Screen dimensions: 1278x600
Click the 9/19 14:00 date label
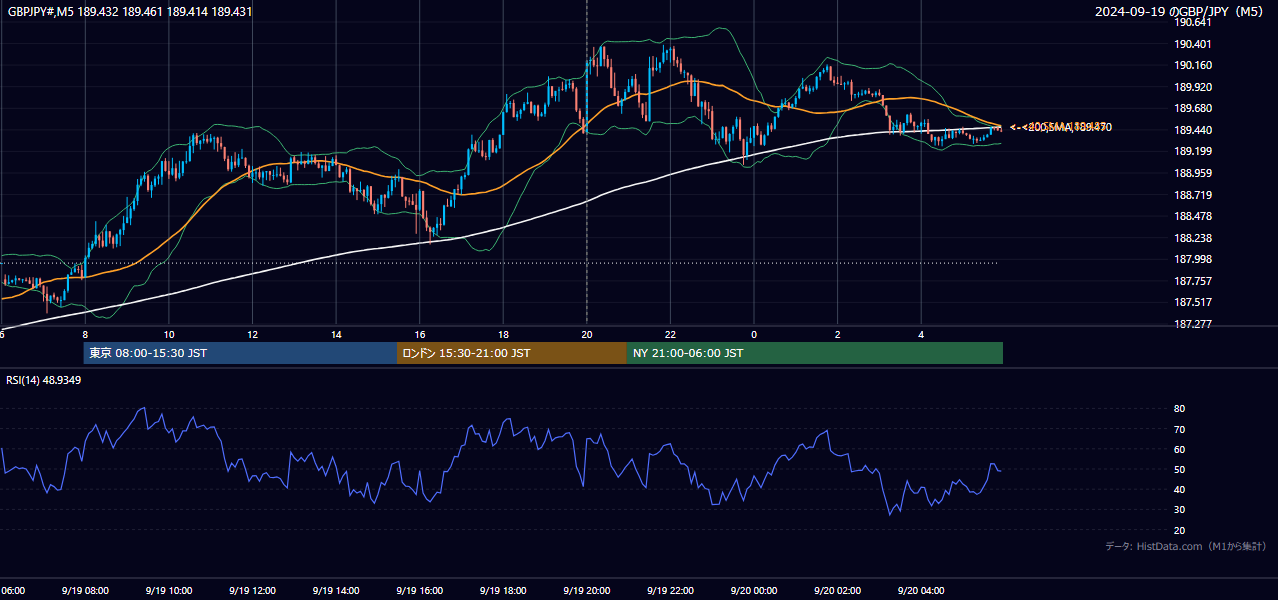[336, 591]
